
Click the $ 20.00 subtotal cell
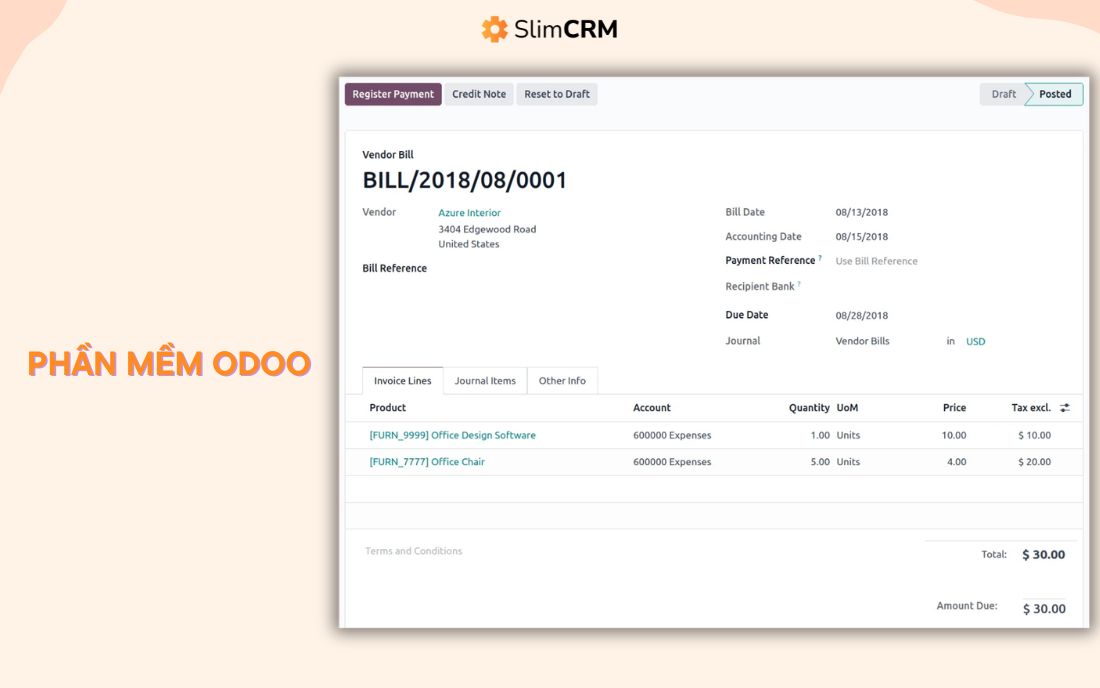(1034, 462)
